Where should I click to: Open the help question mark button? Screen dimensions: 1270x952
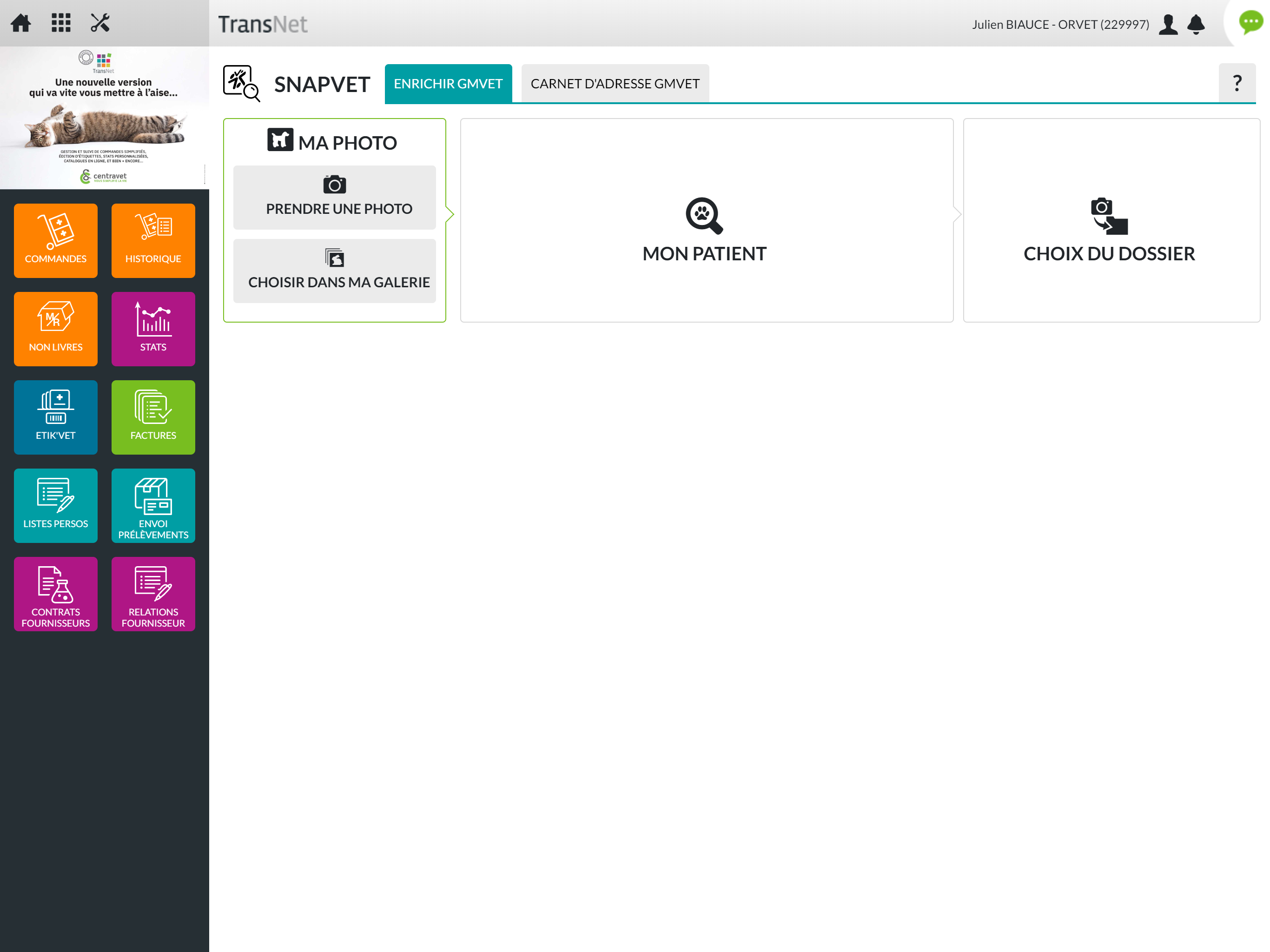[1237, 83]
